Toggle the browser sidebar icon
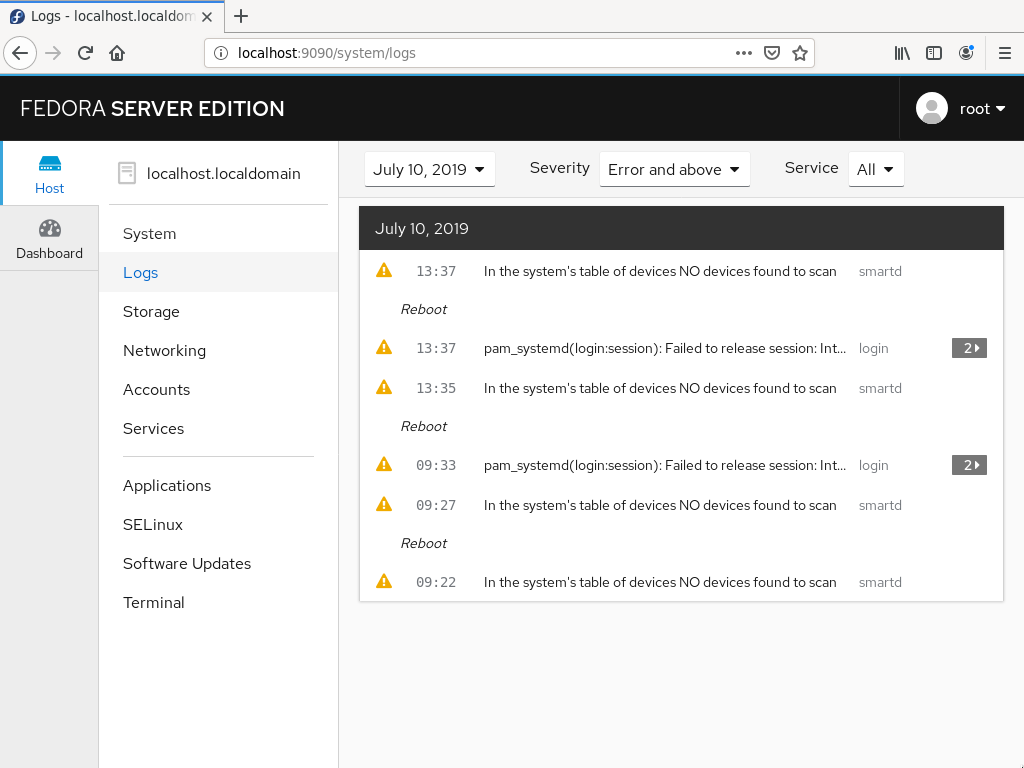This screenshot has width=1024, height=768. [x=934, y=53]
